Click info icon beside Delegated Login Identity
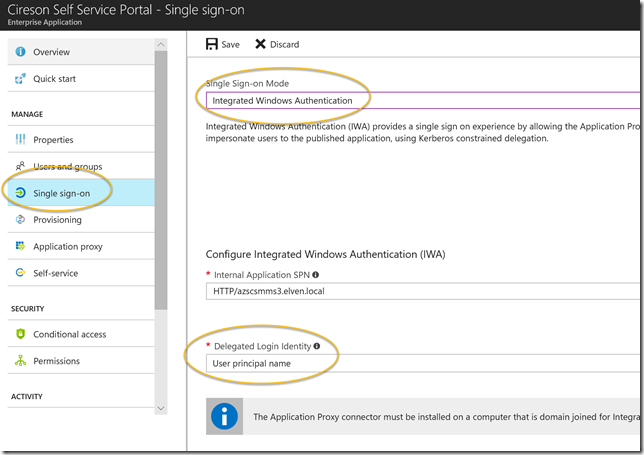The image size is (644, 455). 317,346
